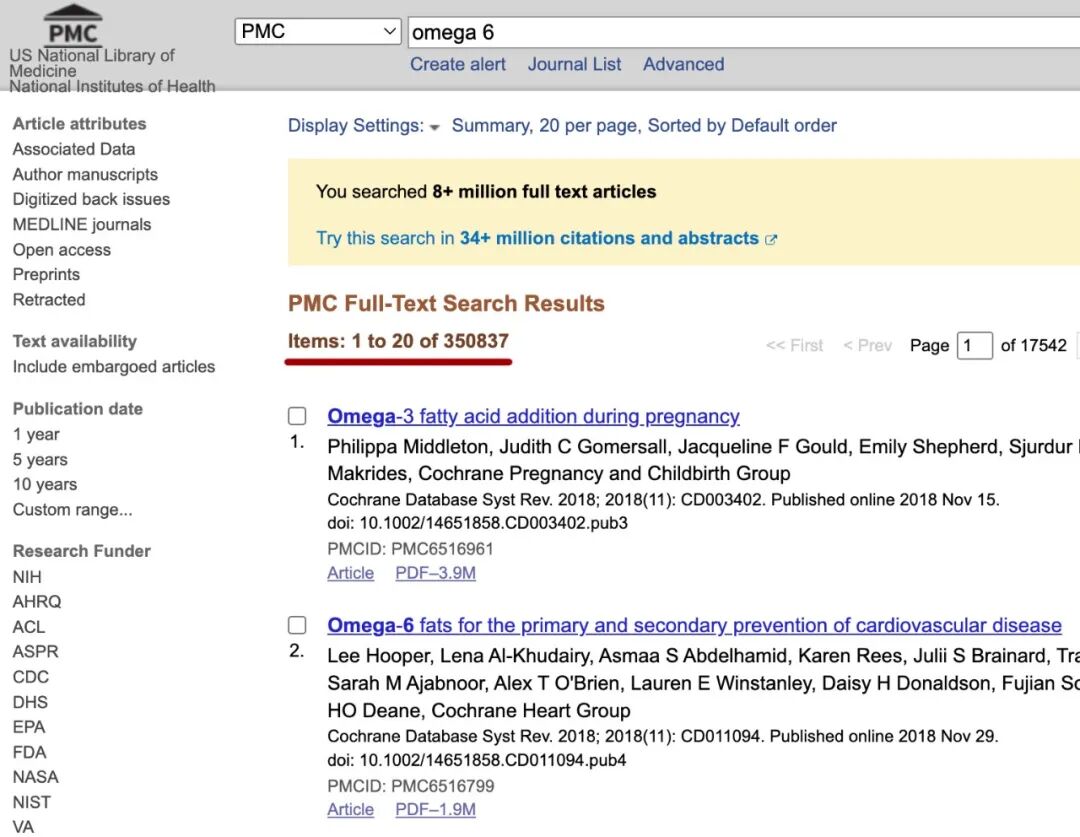This screenshot has width=1080, height=837.
Task: Filter by ASPR research funder
Action: point(36,652)
